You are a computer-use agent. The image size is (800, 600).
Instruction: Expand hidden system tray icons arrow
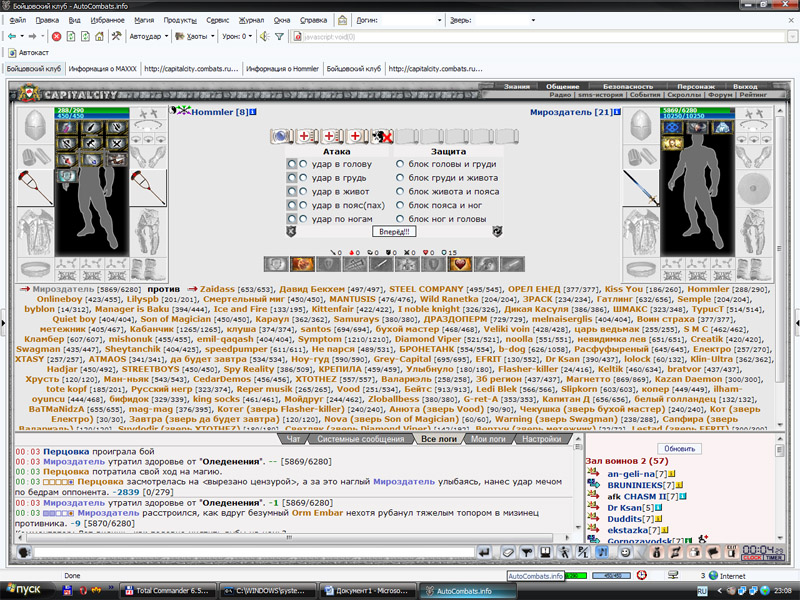[x=719, y=591]
